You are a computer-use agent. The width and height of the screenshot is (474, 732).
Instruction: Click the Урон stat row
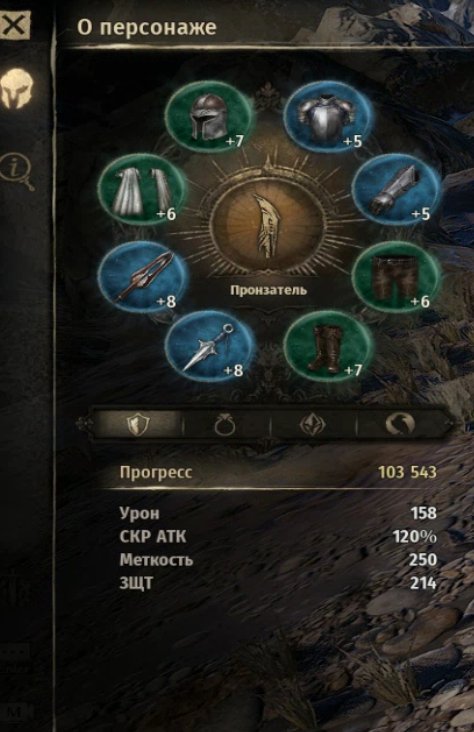click(278, 513)
